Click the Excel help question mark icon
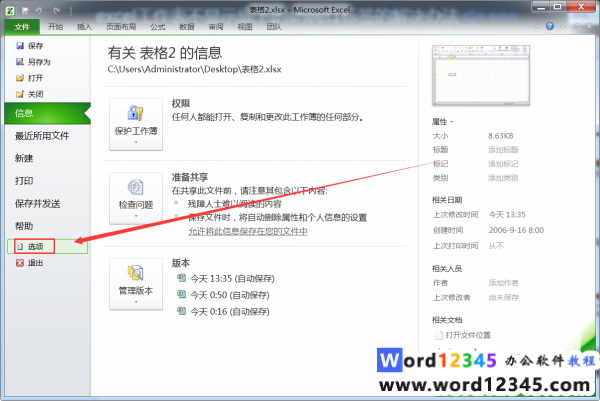600x401 pixels. 550,26
